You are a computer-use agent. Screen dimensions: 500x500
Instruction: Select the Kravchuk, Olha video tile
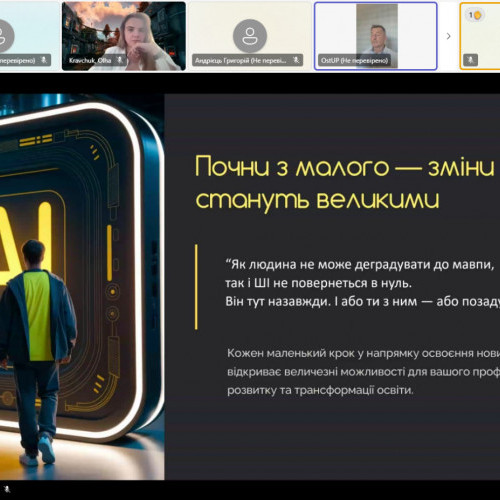pyautogui.click(x=124, y=36)
